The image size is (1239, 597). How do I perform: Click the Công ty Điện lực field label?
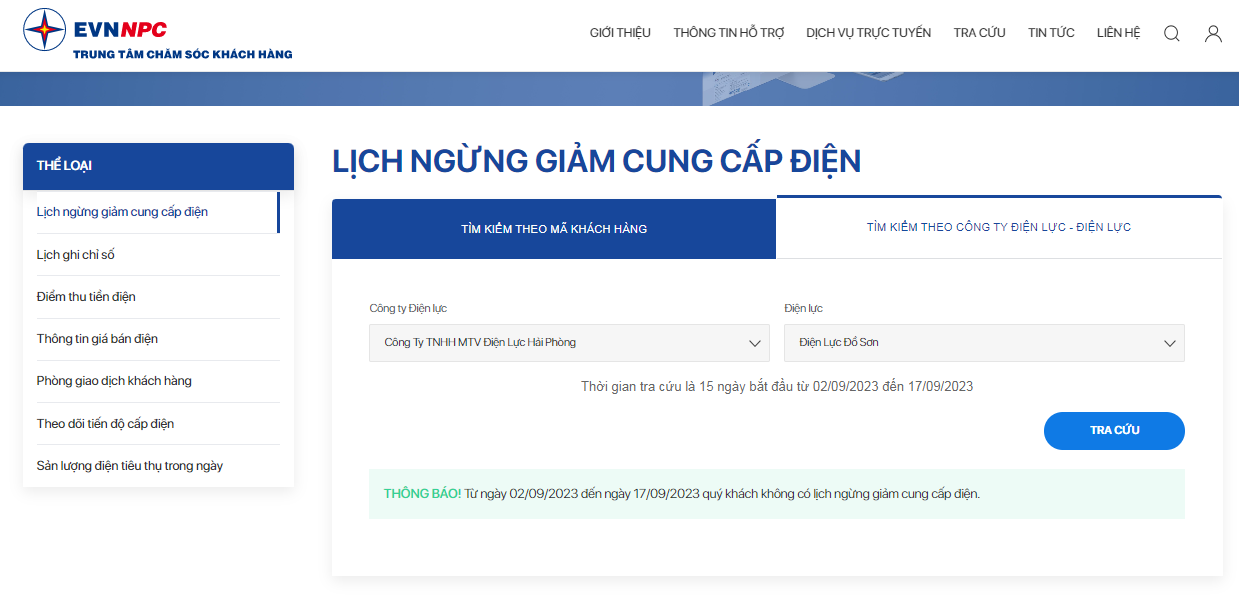pos(408,308)
